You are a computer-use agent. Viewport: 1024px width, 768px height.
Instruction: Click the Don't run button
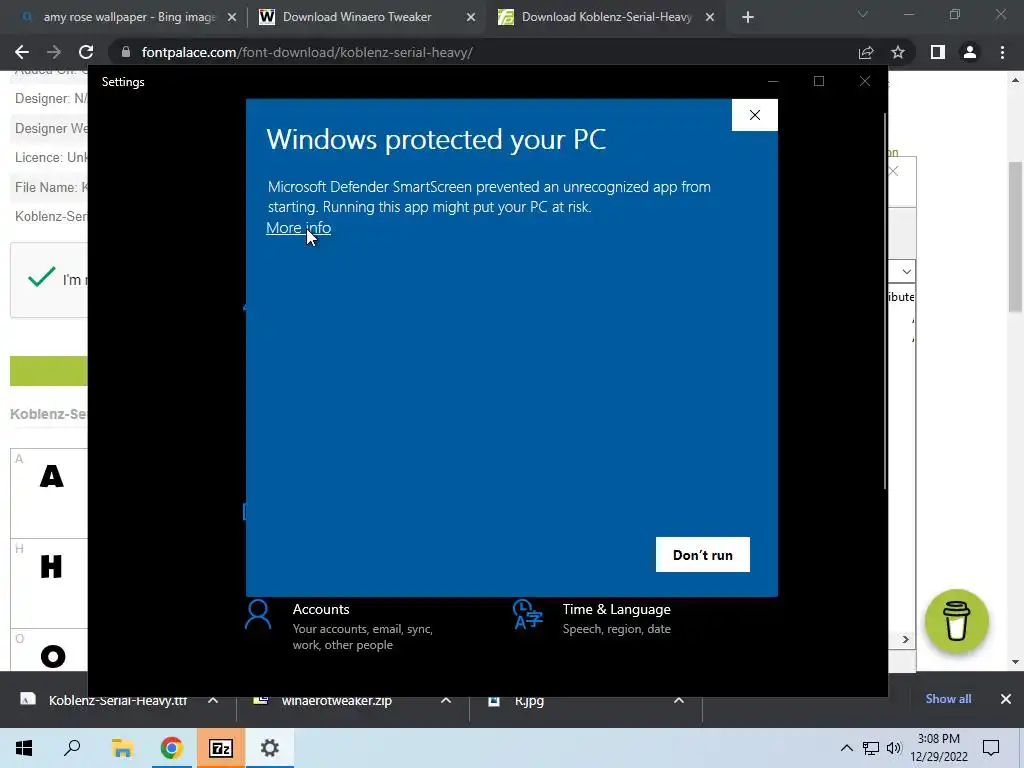pos(703,554)
